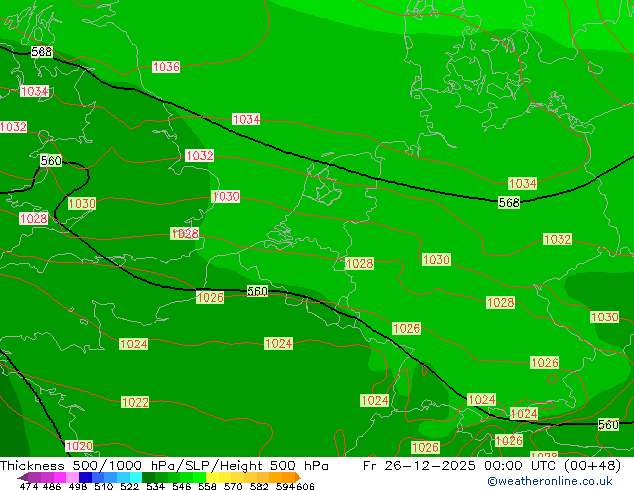Click the orange arrow end of the legend
The image size is (634, 490).
(298, 477)
